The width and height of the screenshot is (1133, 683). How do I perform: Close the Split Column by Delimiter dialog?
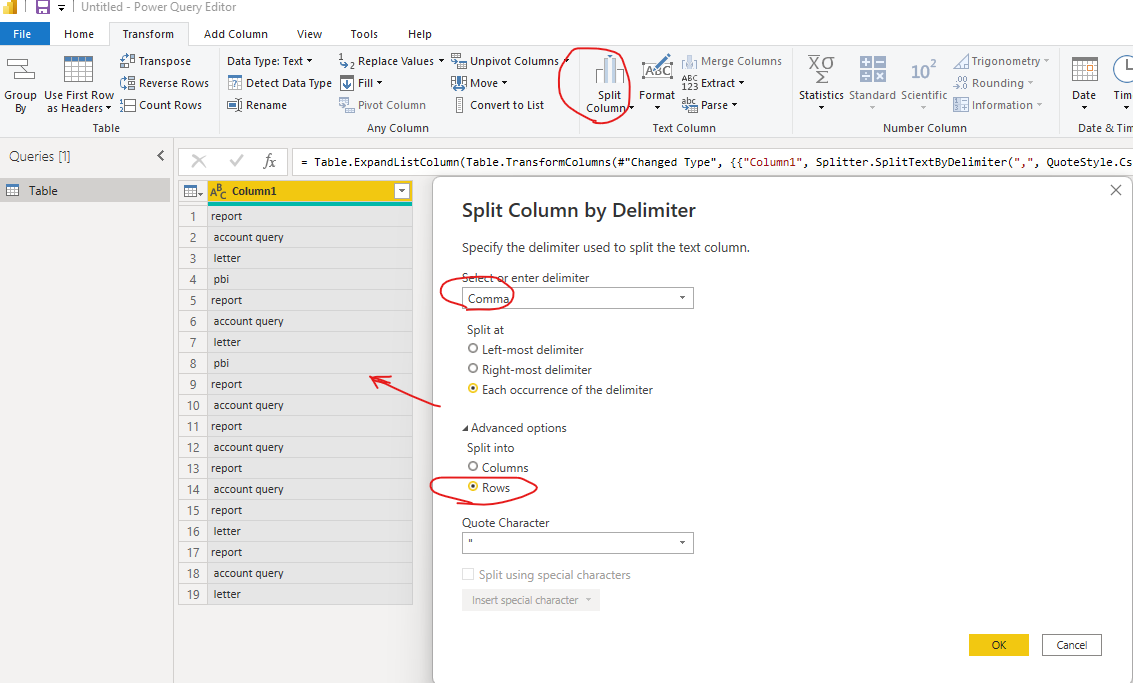click(x=1116, y=190)
